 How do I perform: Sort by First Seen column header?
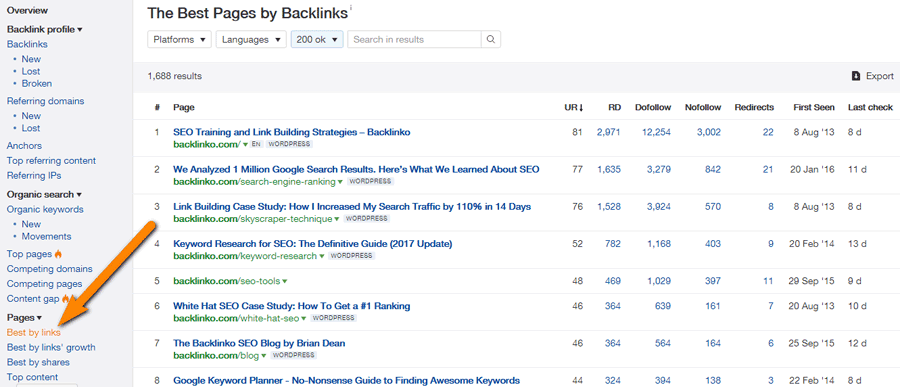click(x=814, y=107)
